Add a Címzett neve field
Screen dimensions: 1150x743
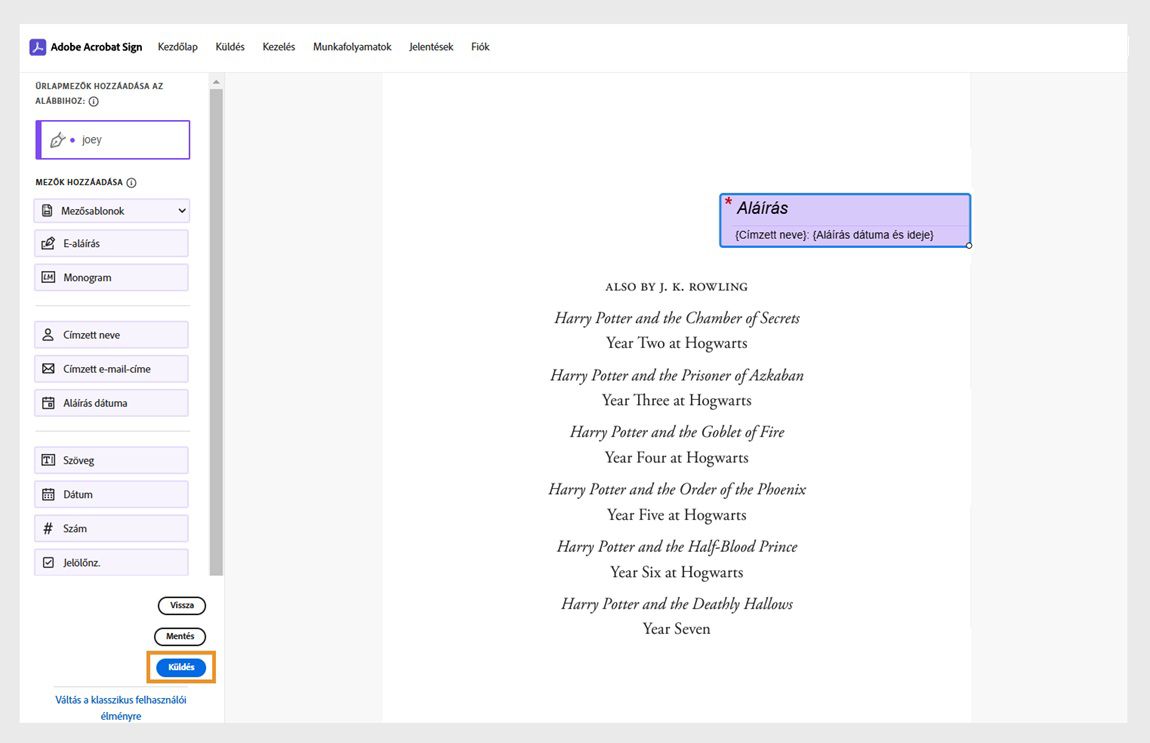(x=111, y=334)
